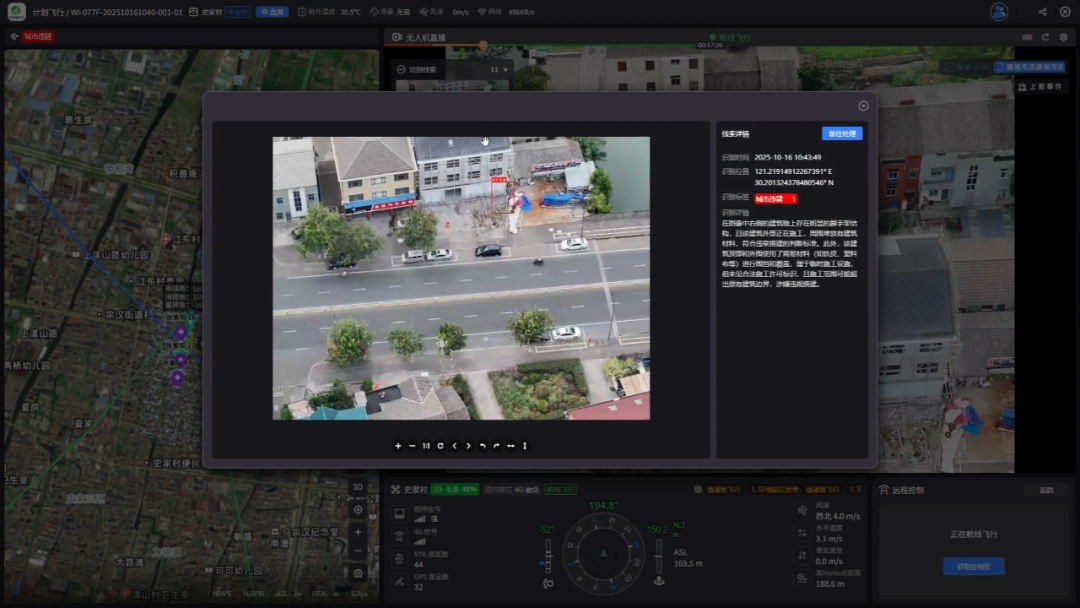Toggle the 3D map view
1080x608 pixels.
pyautogui.click(x=357, y=487)
